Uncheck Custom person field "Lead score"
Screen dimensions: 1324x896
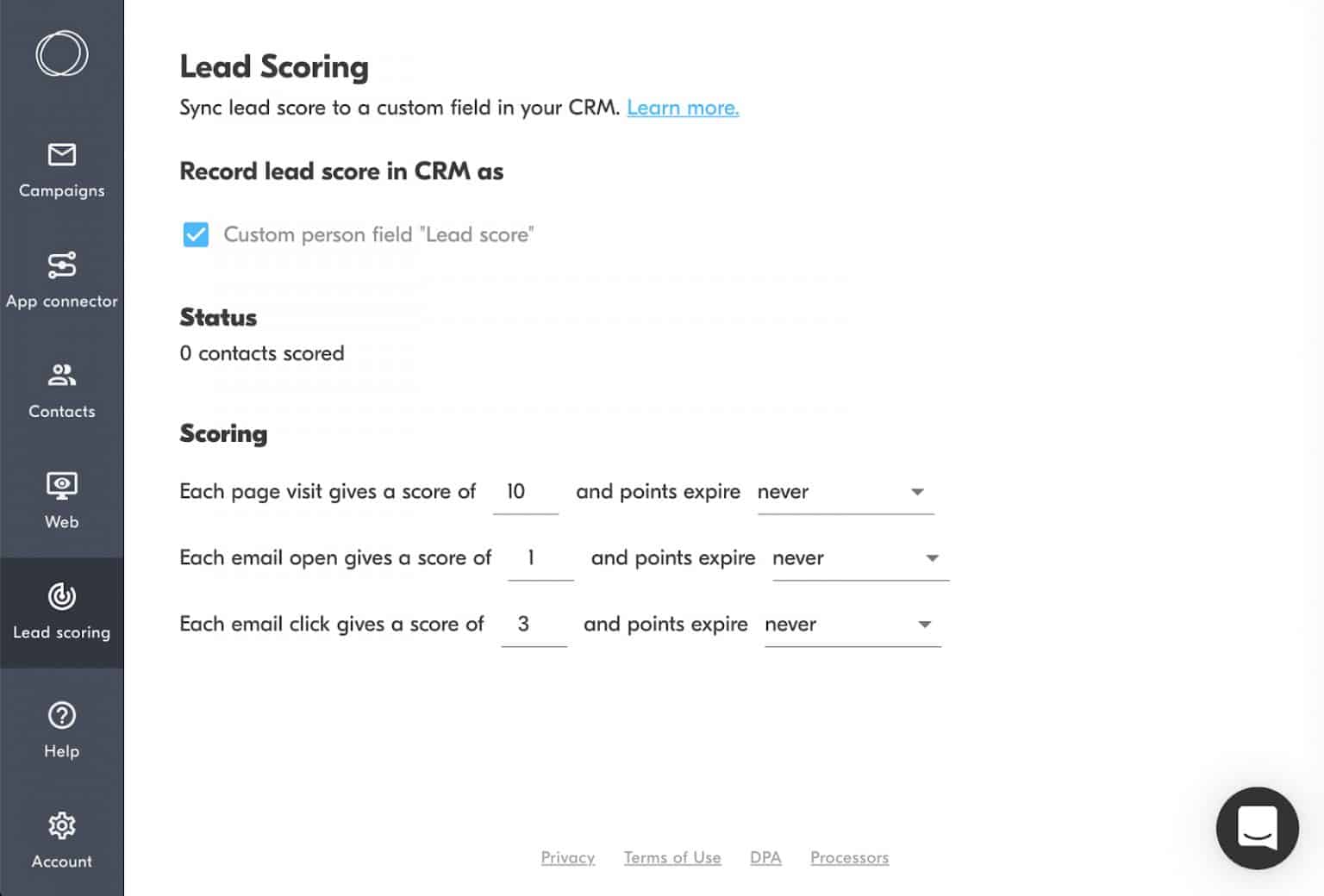point(196,233)
